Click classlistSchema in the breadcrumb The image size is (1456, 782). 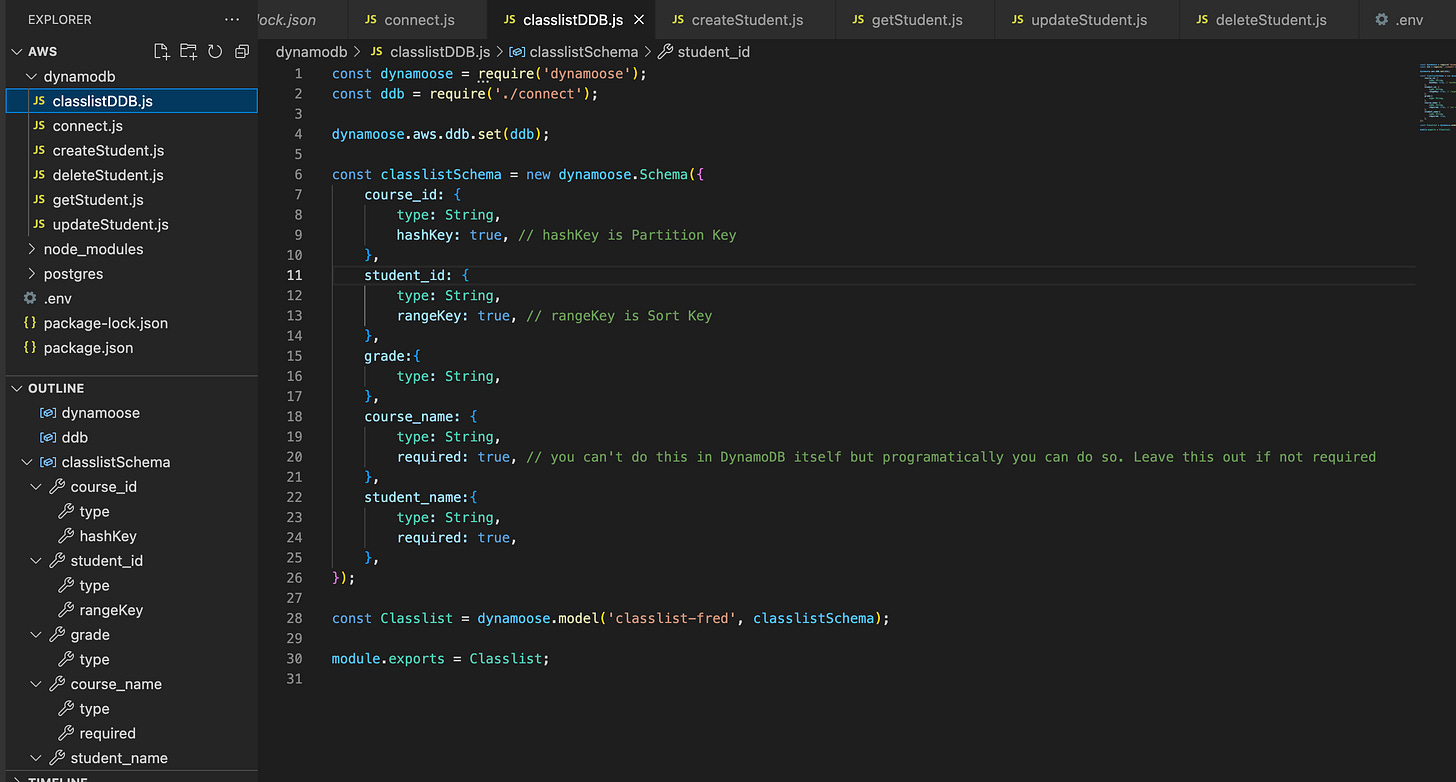pos(582,52)
